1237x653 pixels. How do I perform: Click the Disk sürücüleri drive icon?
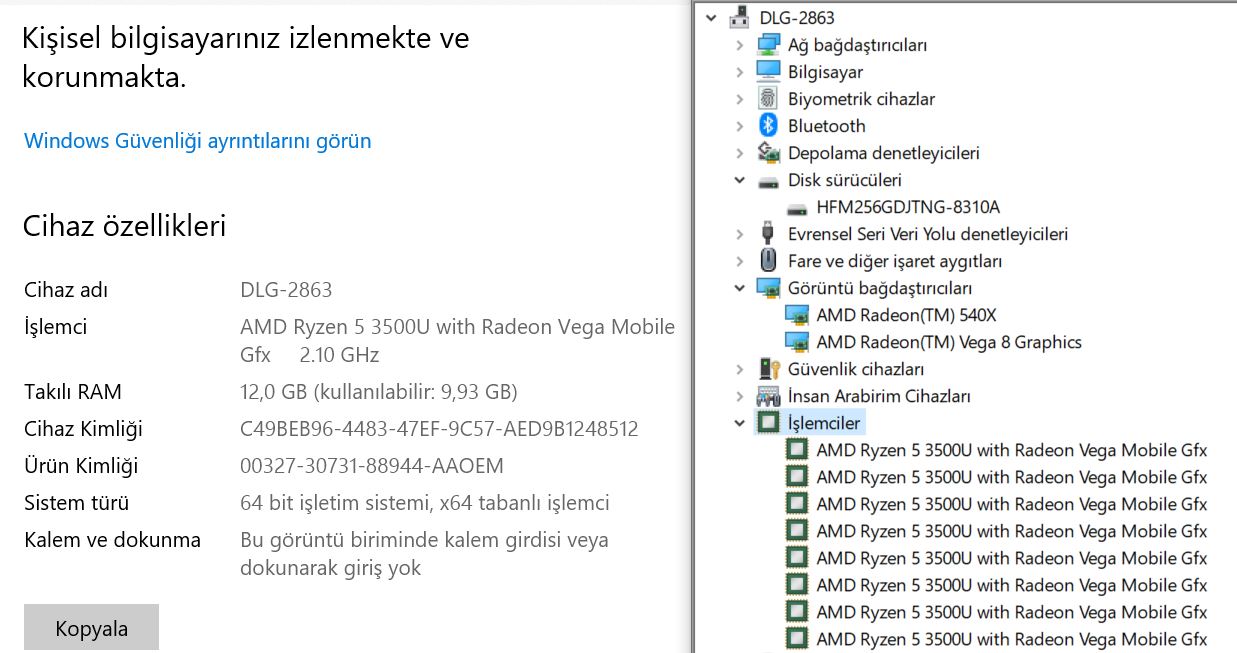pyautogui.click(x=768, y=181)
